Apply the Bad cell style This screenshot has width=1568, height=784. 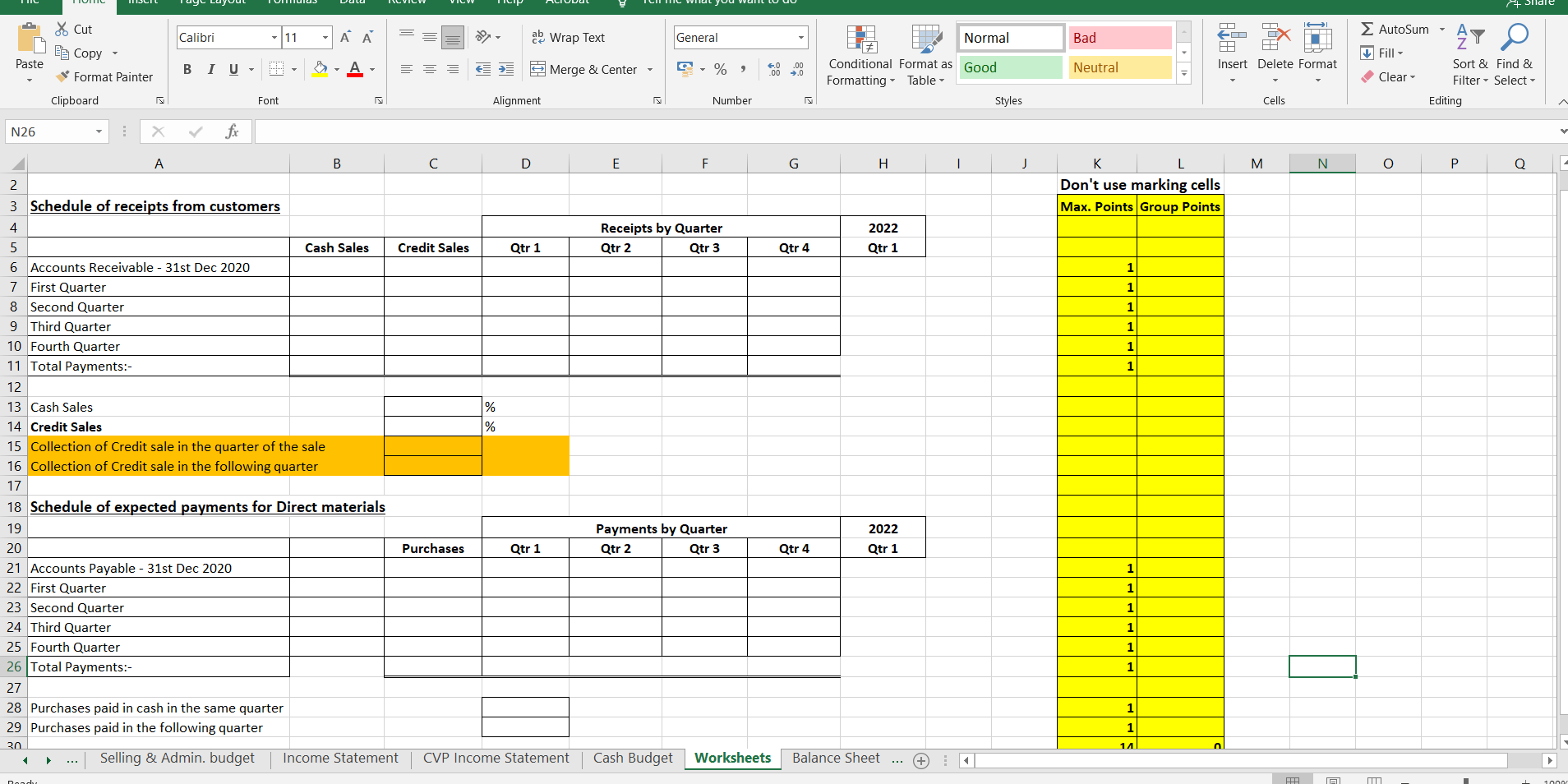click(x=1119, y=38)
